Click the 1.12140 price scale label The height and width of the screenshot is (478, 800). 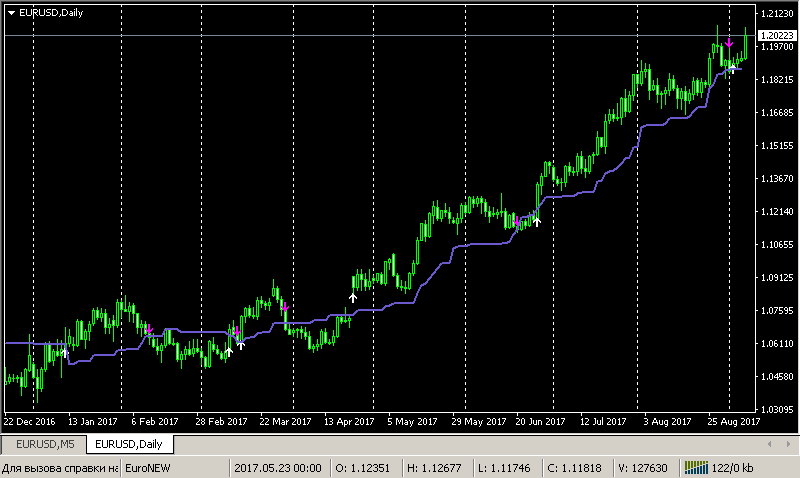click(x=777, y=211)
